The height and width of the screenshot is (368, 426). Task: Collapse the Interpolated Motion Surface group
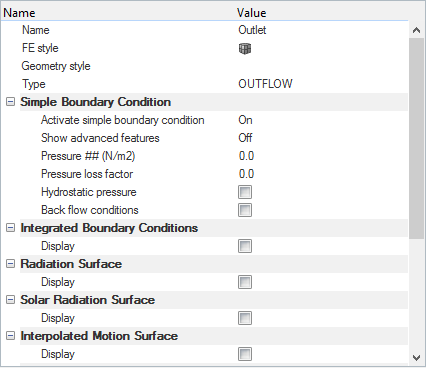pos(11,336)
